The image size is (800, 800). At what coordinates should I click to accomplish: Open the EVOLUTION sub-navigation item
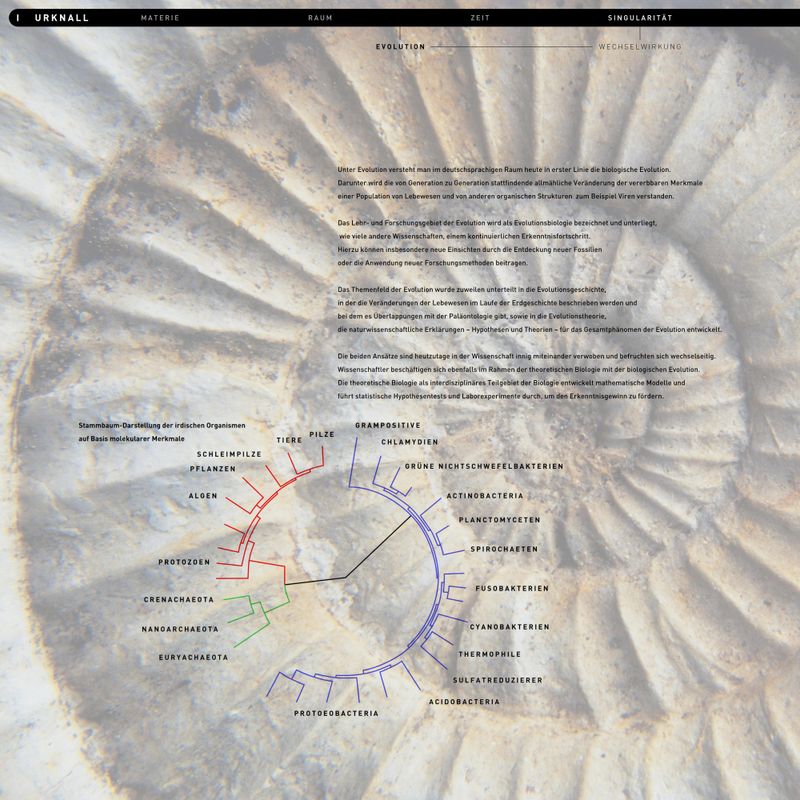(x=401, y=46)
